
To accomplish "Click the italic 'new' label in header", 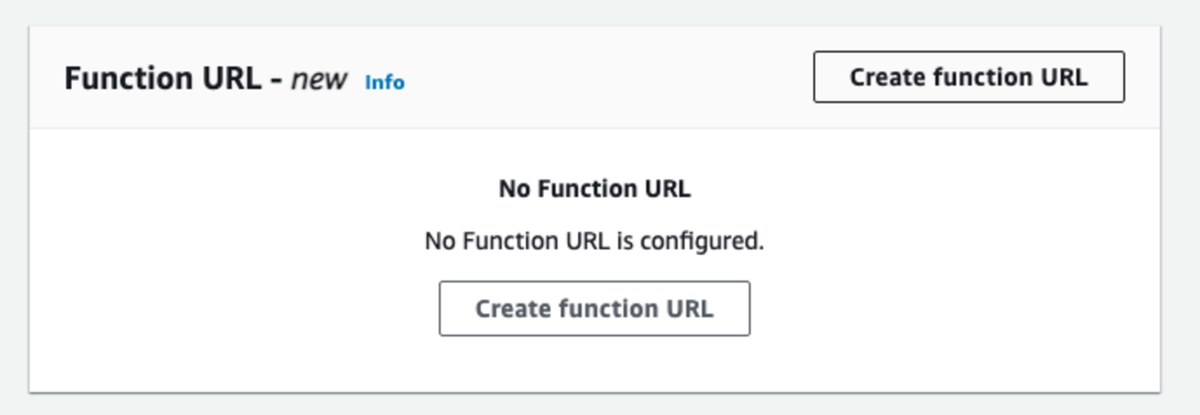I will click(x=319, y=79).
